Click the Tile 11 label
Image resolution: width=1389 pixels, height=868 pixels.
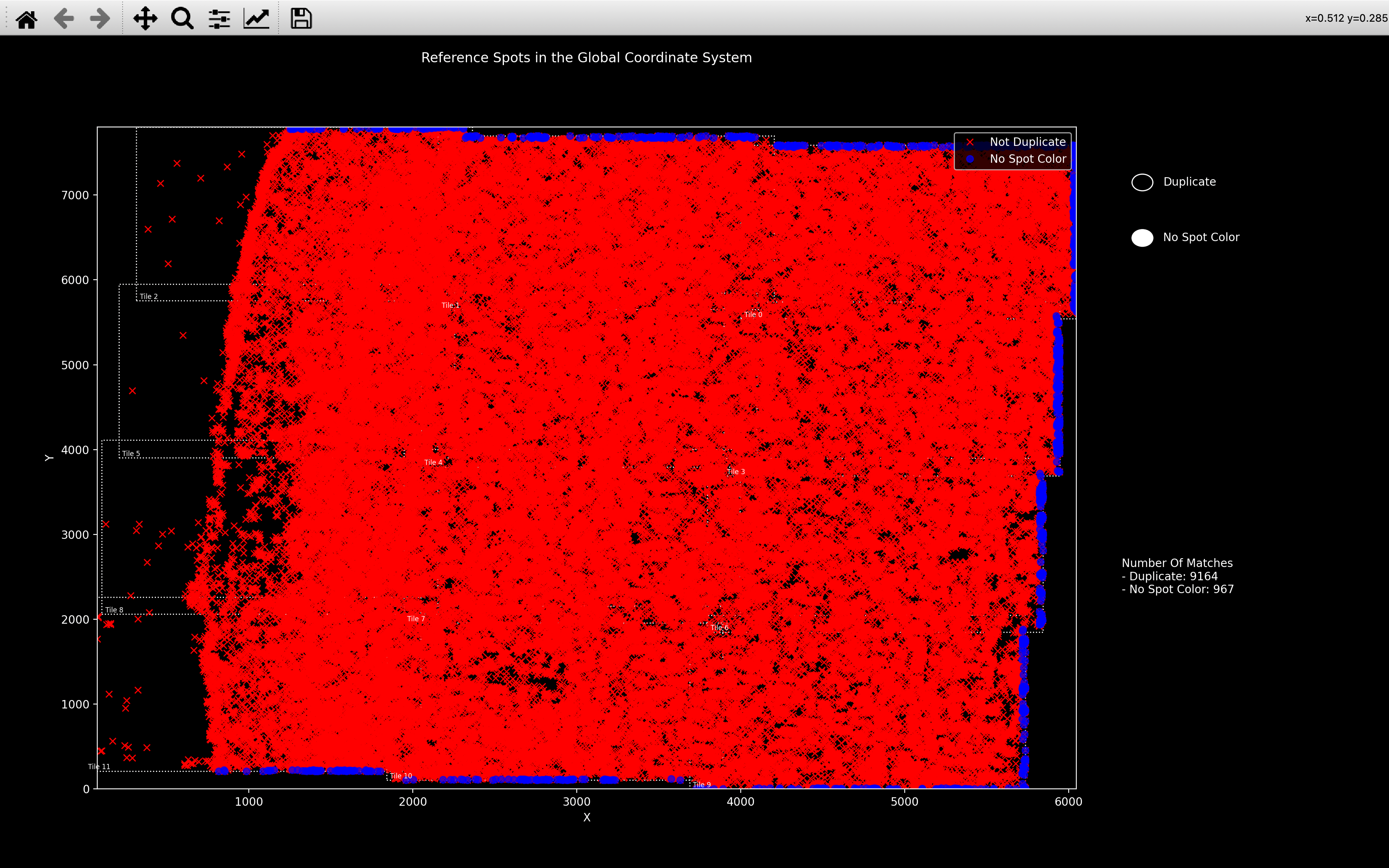pos(99,766)
